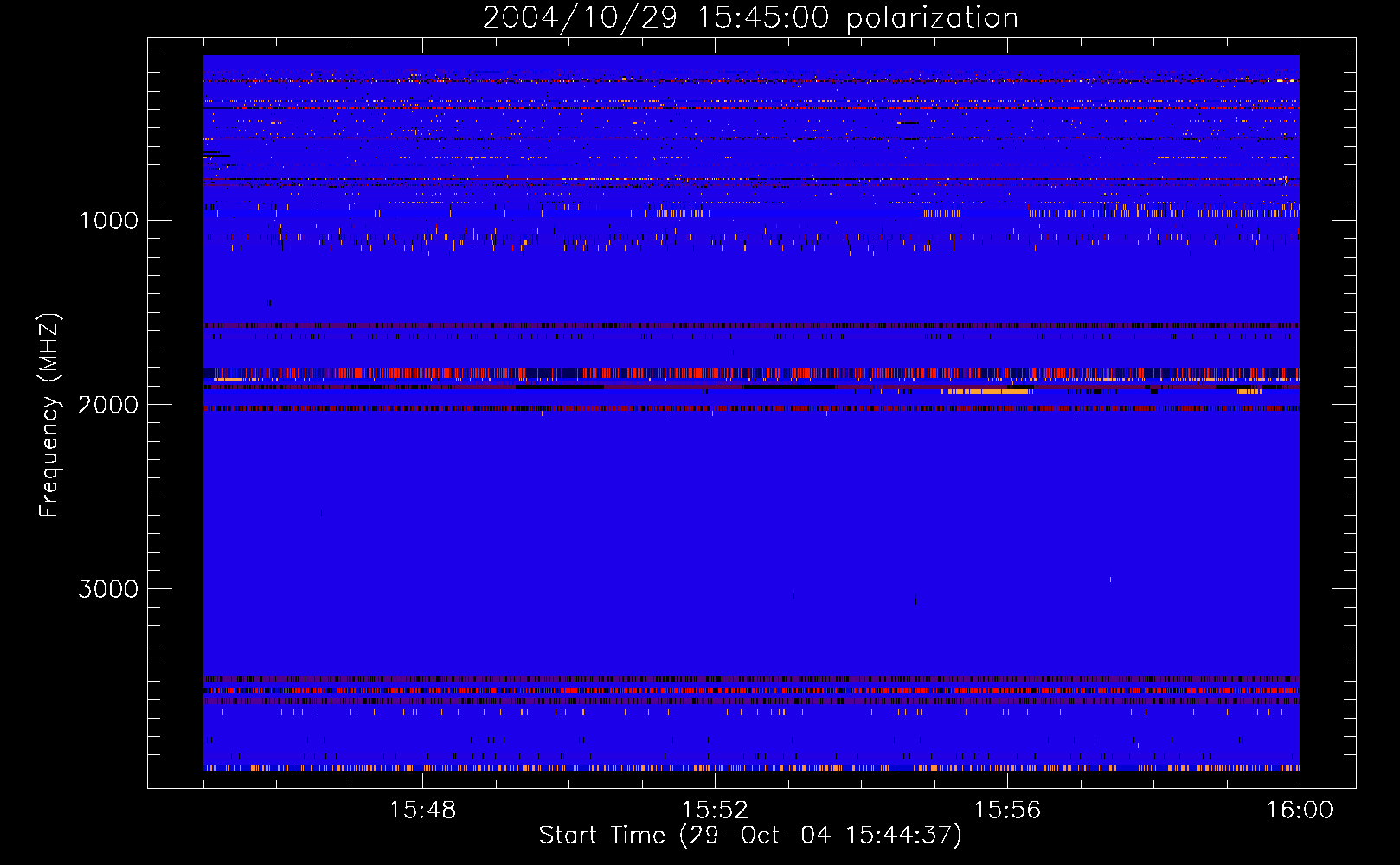
Task: Select the 'Frequency (MHZ)' axis label
Action: [49, 414]
